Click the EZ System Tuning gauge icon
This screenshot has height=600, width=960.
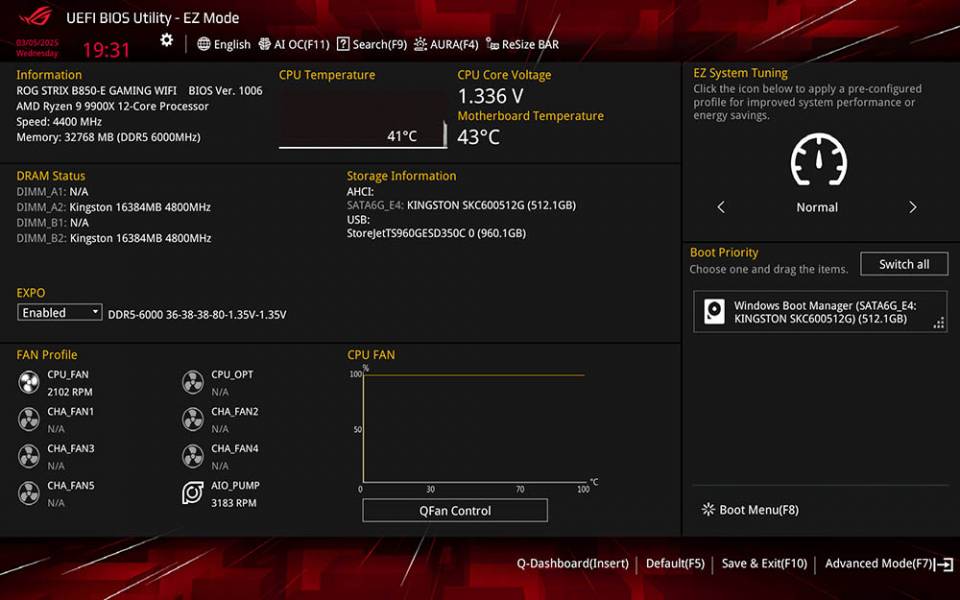click(x=819, y=160)
